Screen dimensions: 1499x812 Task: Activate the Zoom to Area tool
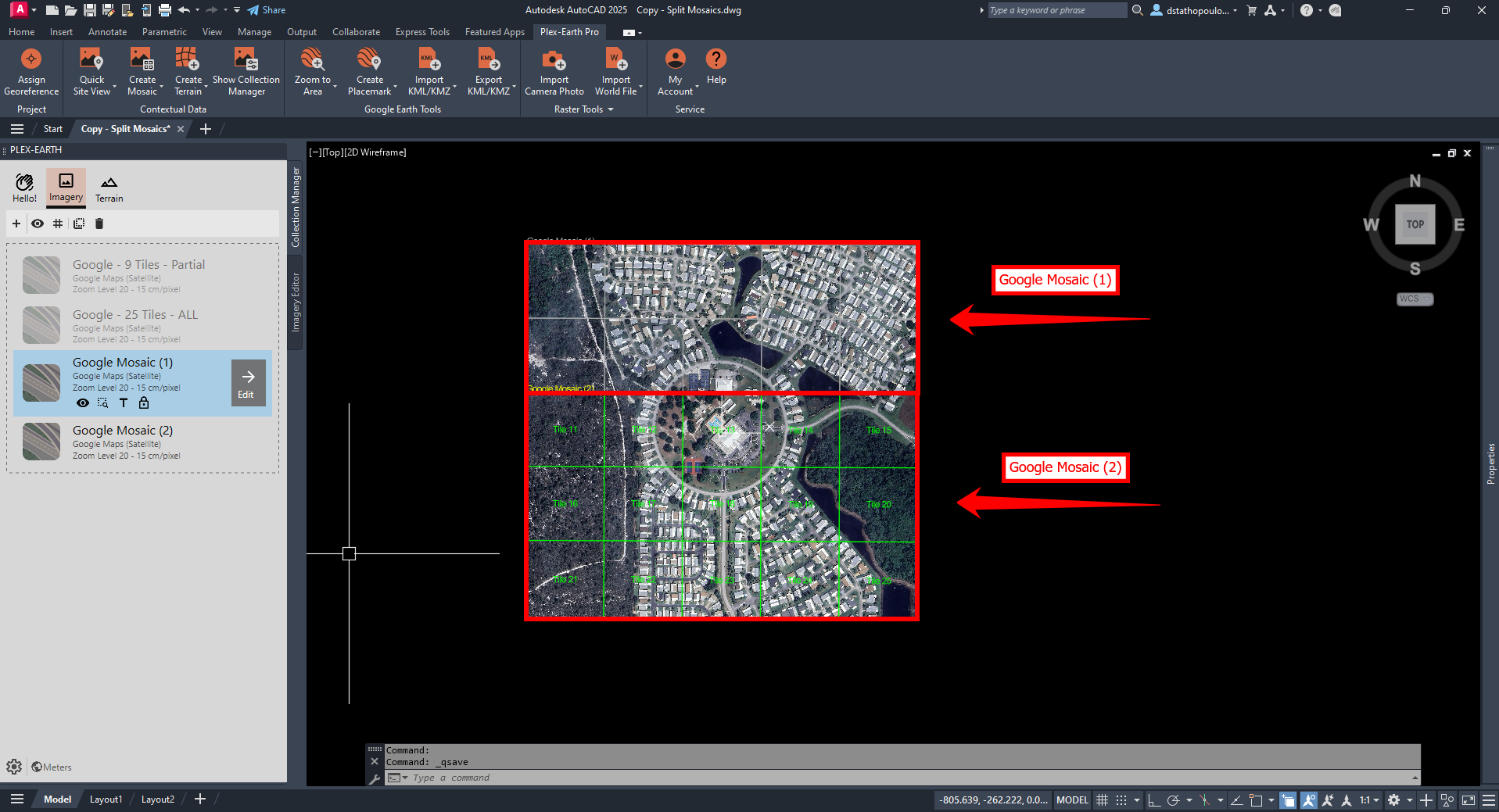312,72
